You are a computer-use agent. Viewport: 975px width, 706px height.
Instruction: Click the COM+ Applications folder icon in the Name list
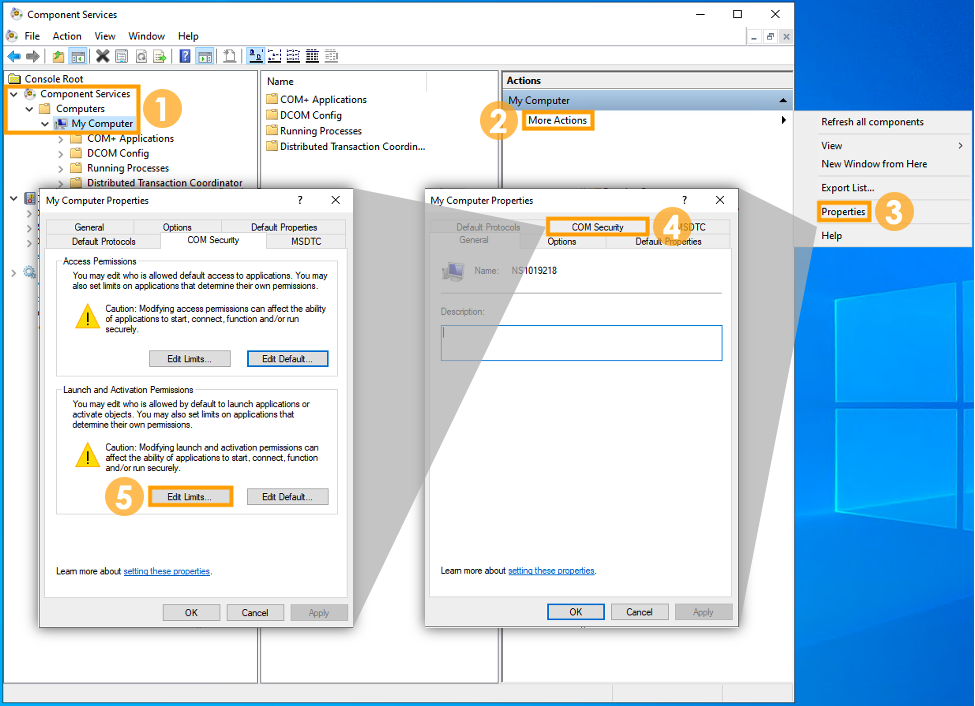pyautogui.click(x=272, y=99)
